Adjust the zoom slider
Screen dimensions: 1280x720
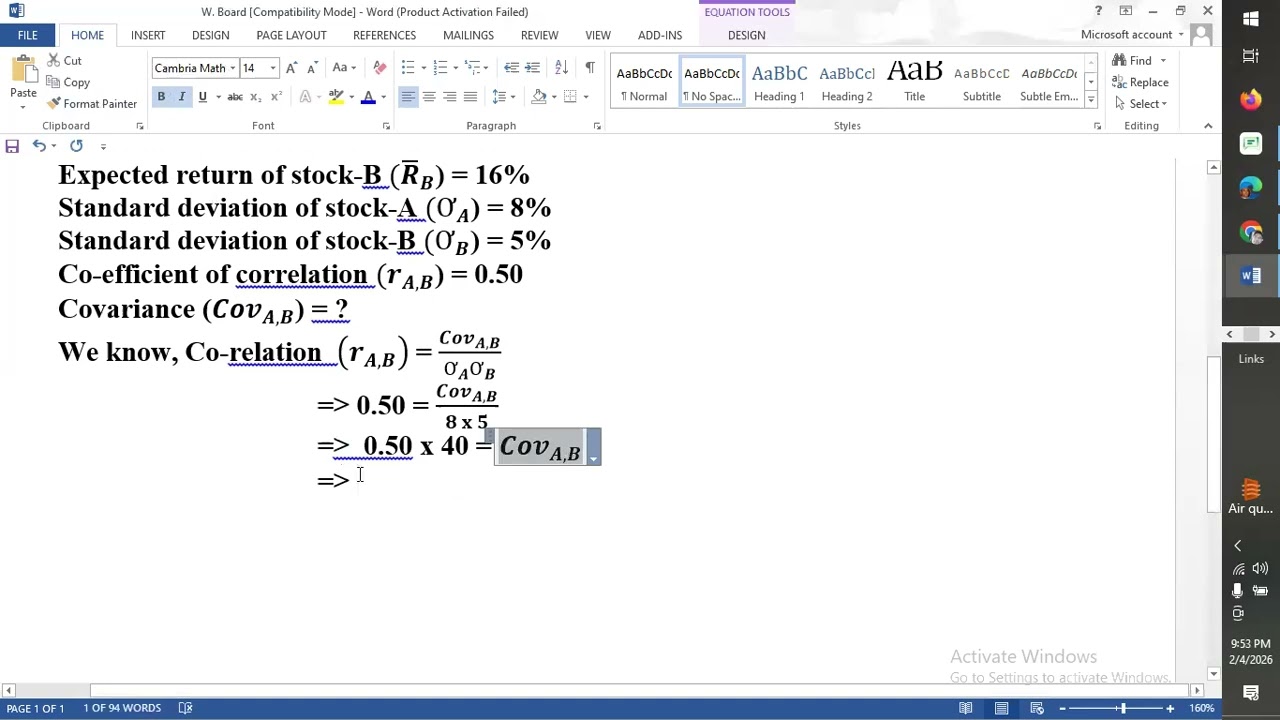[1123, 708]
